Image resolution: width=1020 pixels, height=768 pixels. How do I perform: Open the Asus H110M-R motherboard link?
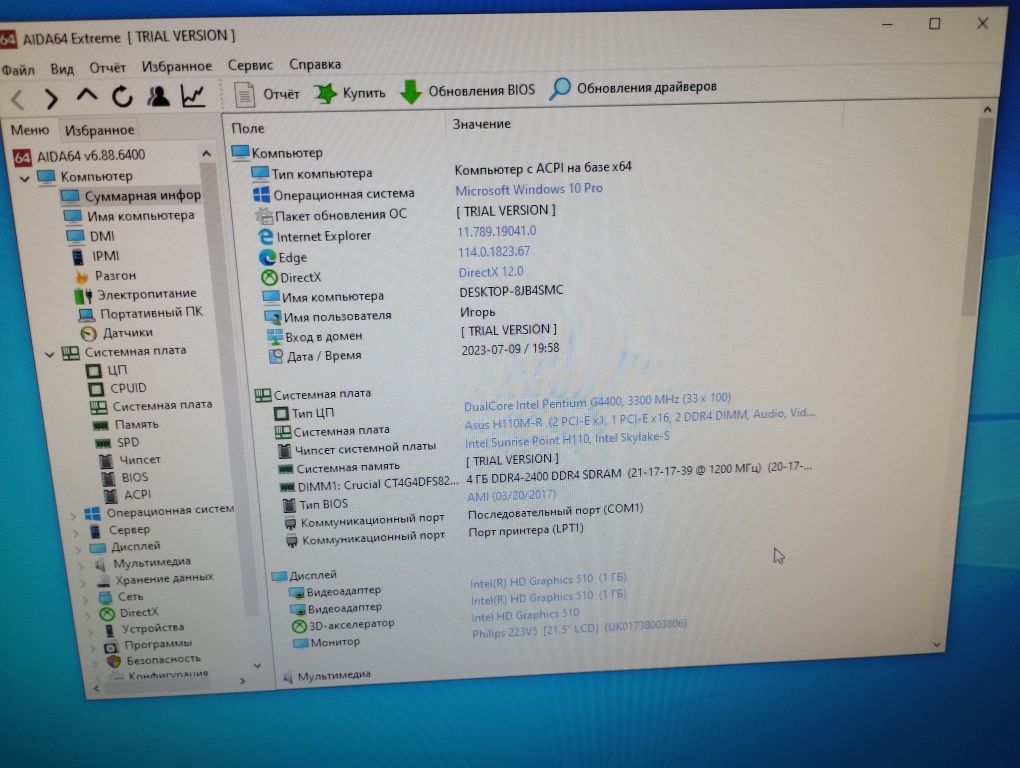tap(639, 419)
